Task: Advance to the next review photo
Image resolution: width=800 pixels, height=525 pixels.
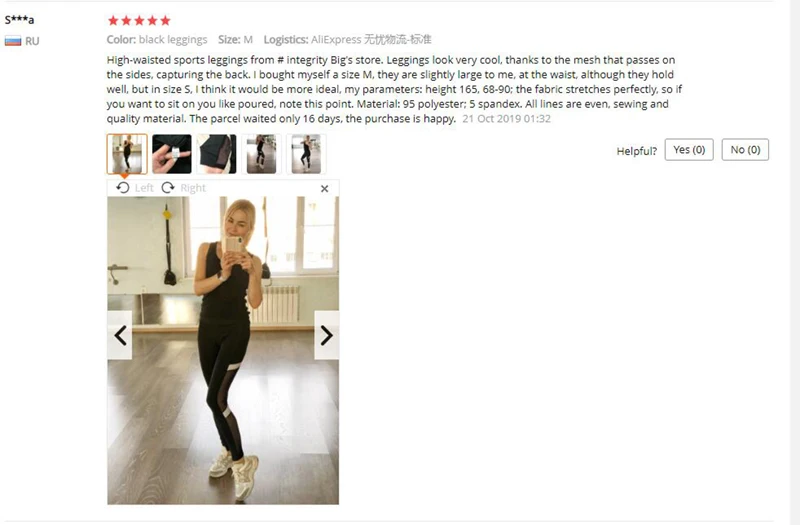Action: (327, 335)
